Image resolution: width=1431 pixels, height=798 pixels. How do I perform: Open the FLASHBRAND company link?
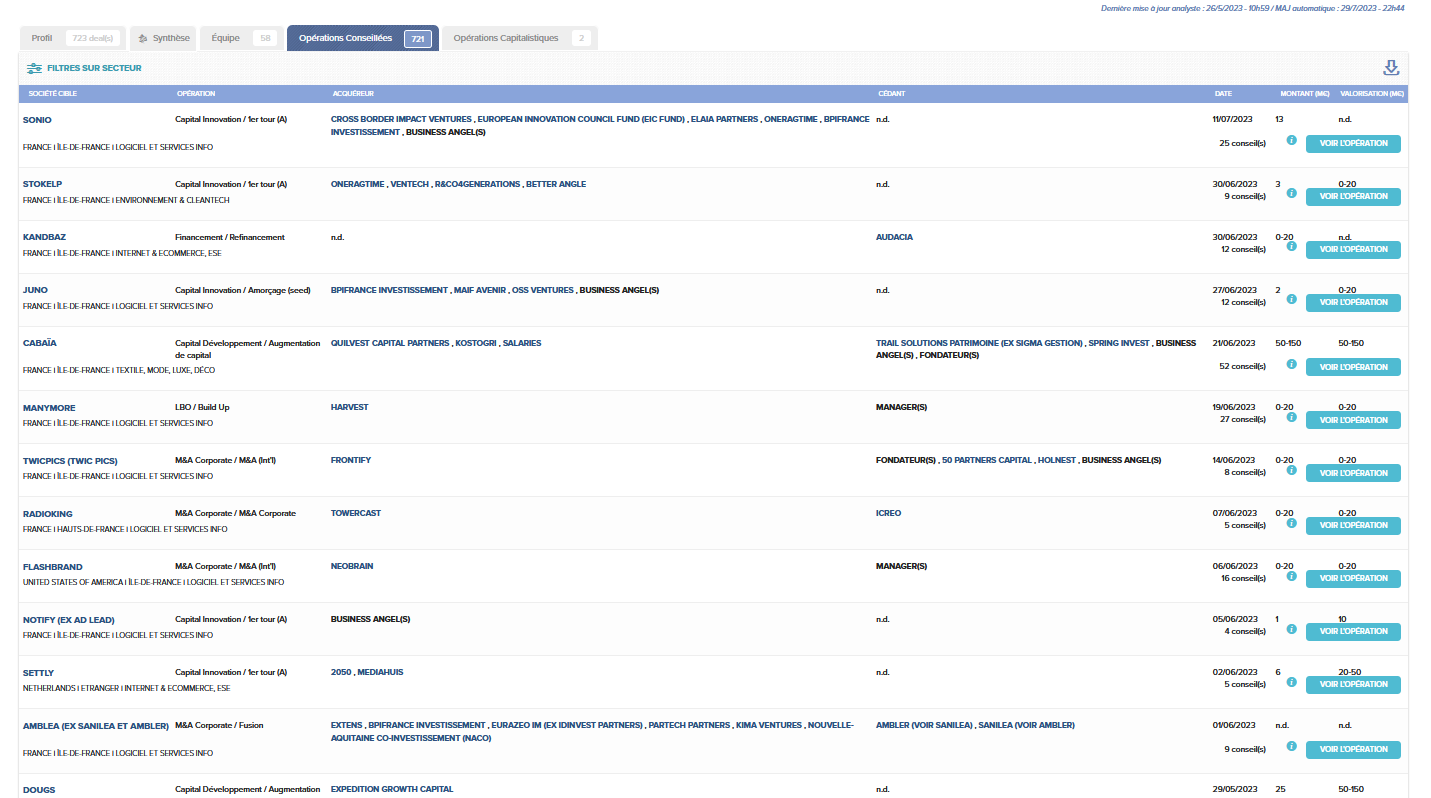click(x=53, y=567)
